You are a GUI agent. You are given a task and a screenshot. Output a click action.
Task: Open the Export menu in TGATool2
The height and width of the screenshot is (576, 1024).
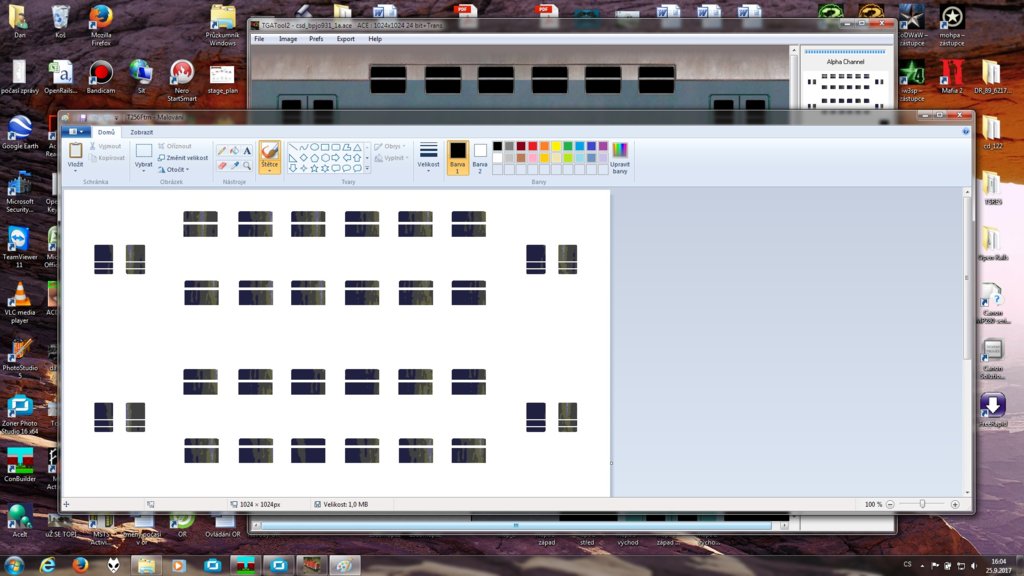(x=345, y=39)
